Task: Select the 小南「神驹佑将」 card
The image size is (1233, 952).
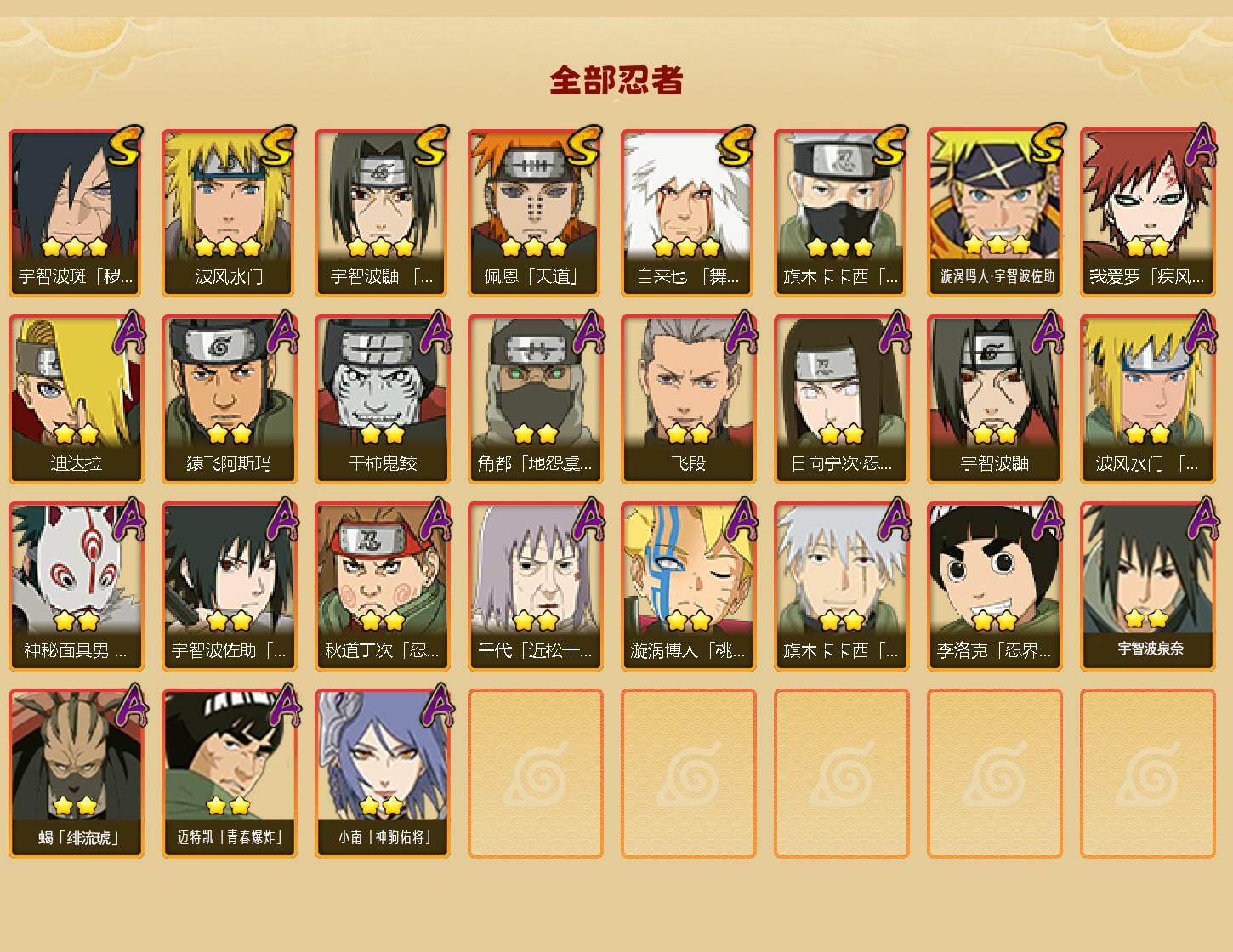Action: 383,774
